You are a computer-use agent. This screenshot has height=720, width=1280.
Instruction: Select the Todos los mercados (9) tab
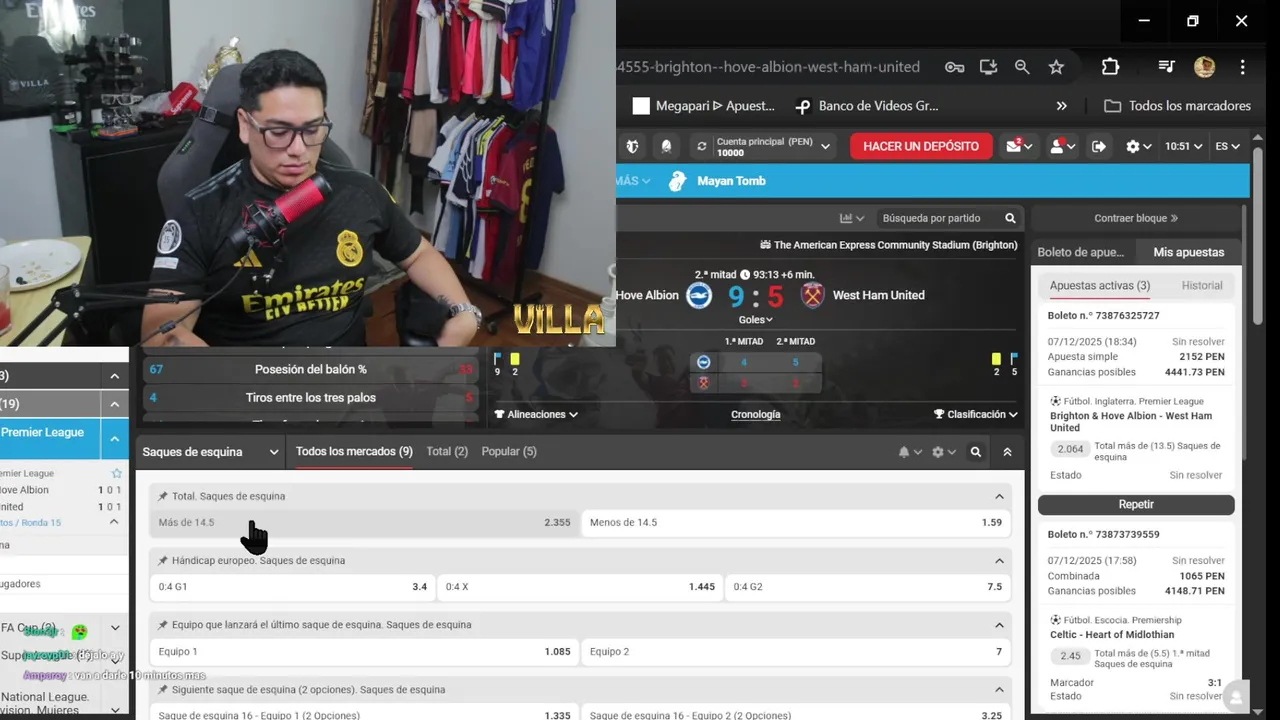pos(354,452)
